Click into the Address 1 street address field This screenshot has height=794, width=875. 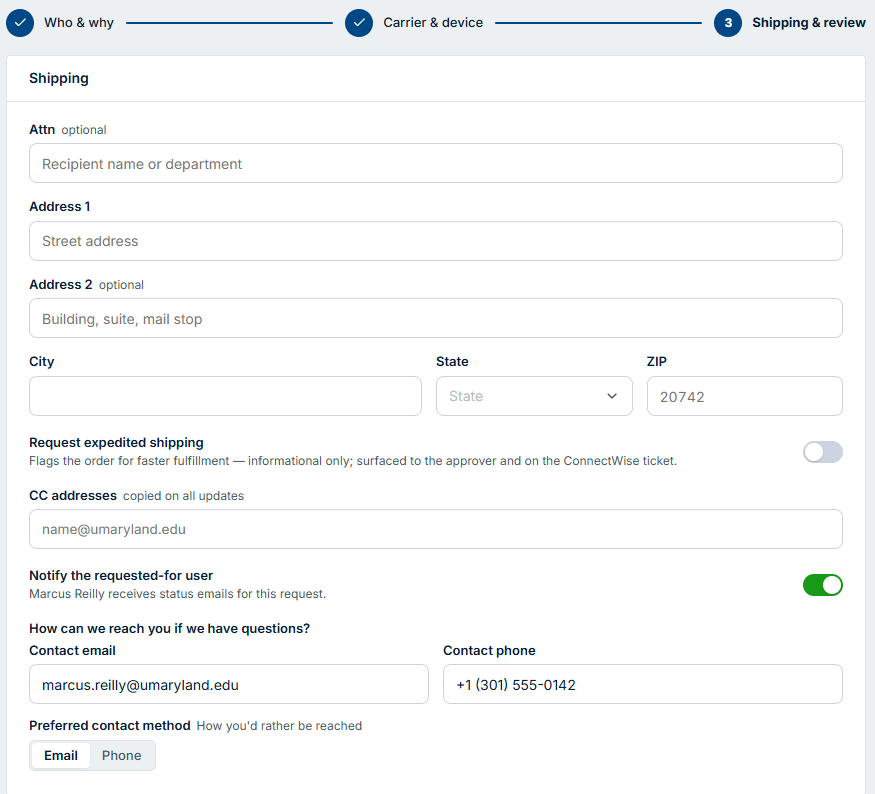tap(436, 241)
